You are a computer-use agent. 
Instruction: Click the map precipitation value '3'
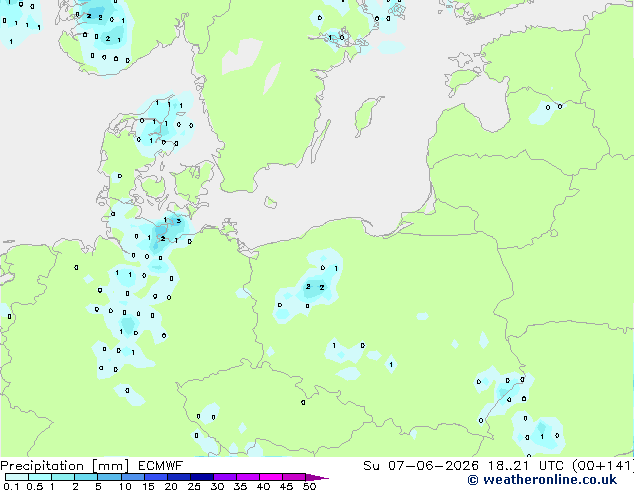coord(178,221)
